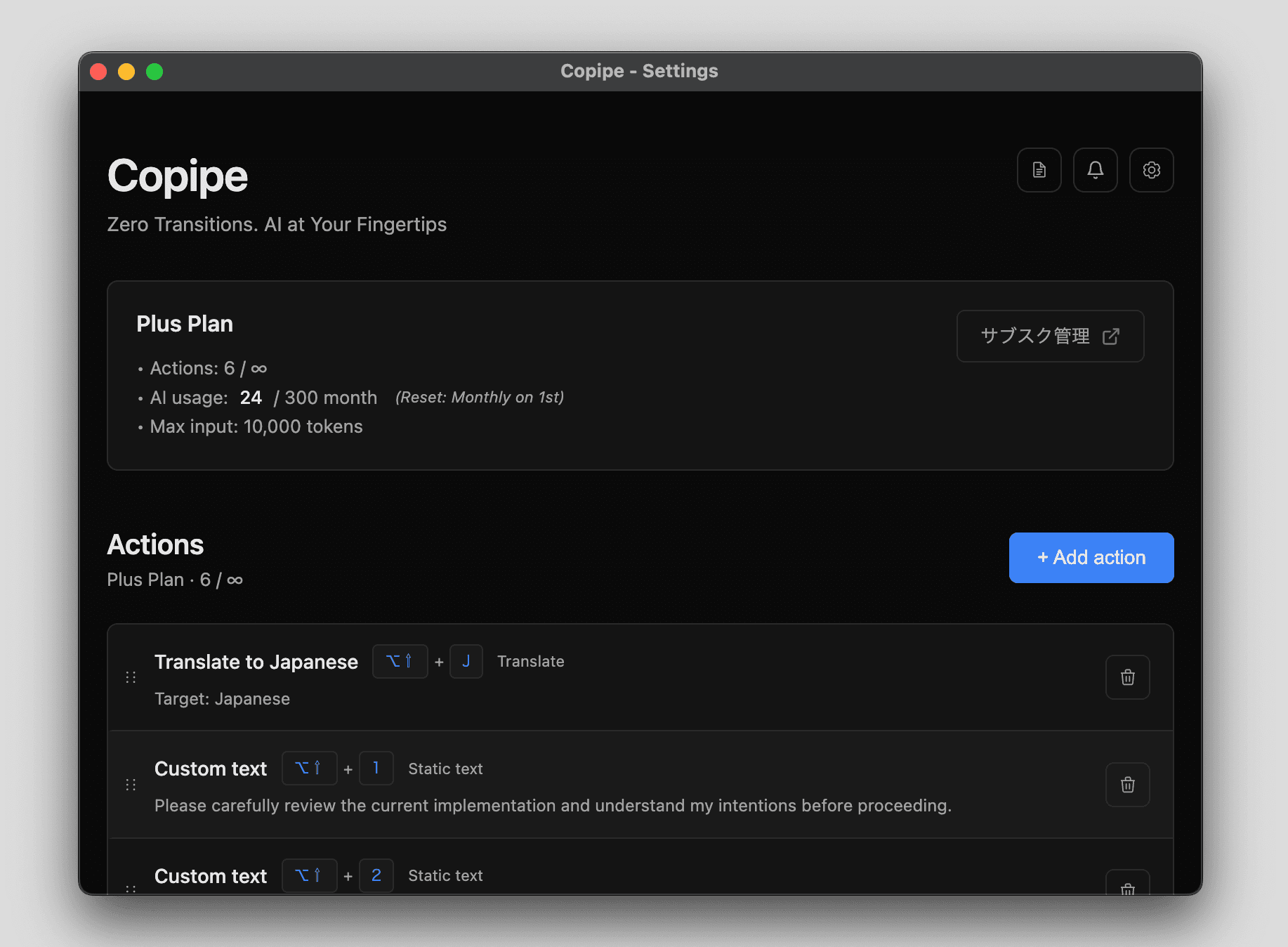The width and height of the screenshot is (1288, 947).
Task: Click the external link icon on サブスク管理
Action: tap(1112, 337)
